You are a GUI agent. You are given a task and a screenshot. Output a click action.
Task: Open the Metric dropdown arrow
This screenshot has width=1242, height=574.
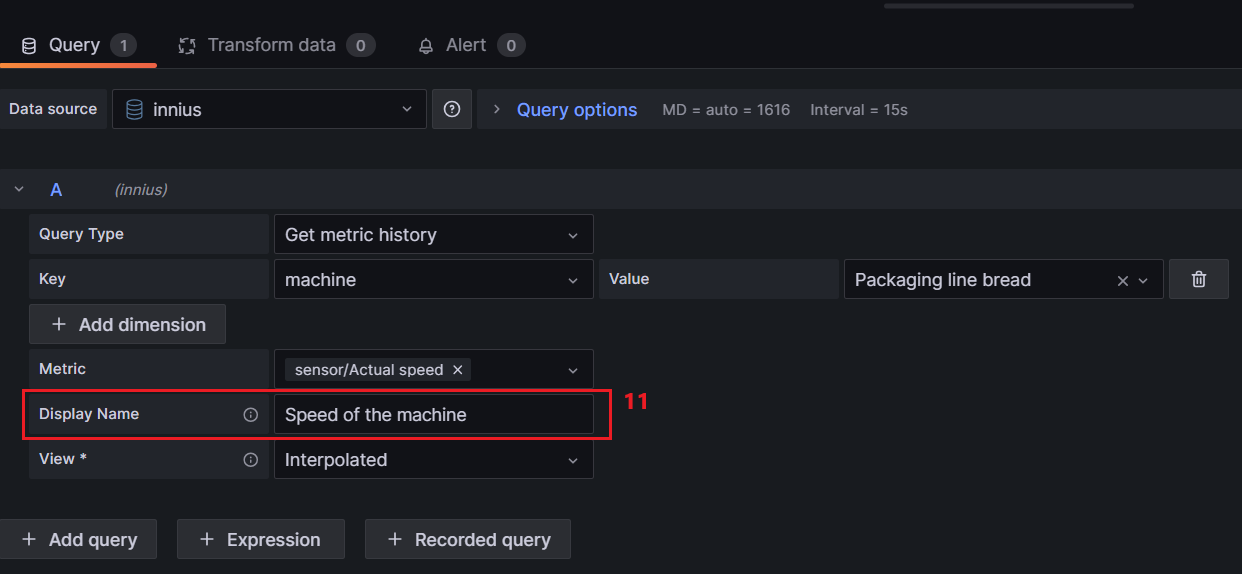[x=573, y=370]
